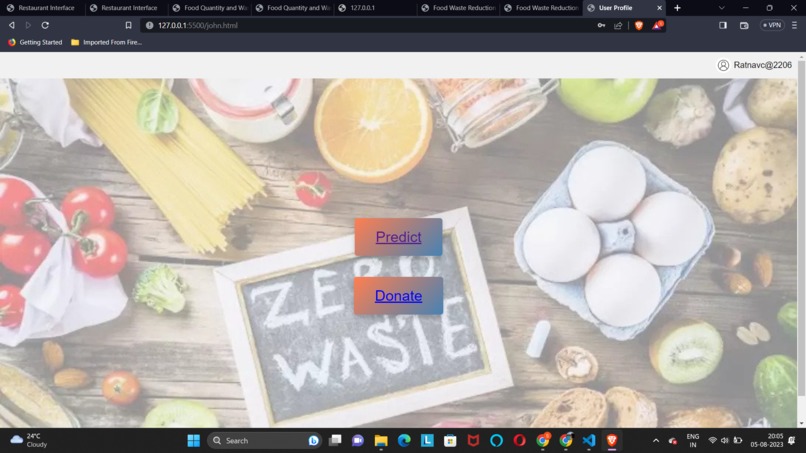This screenshot has width=806, height=453.
Task: Close the User Profile tab
Action: click(660, 8)
